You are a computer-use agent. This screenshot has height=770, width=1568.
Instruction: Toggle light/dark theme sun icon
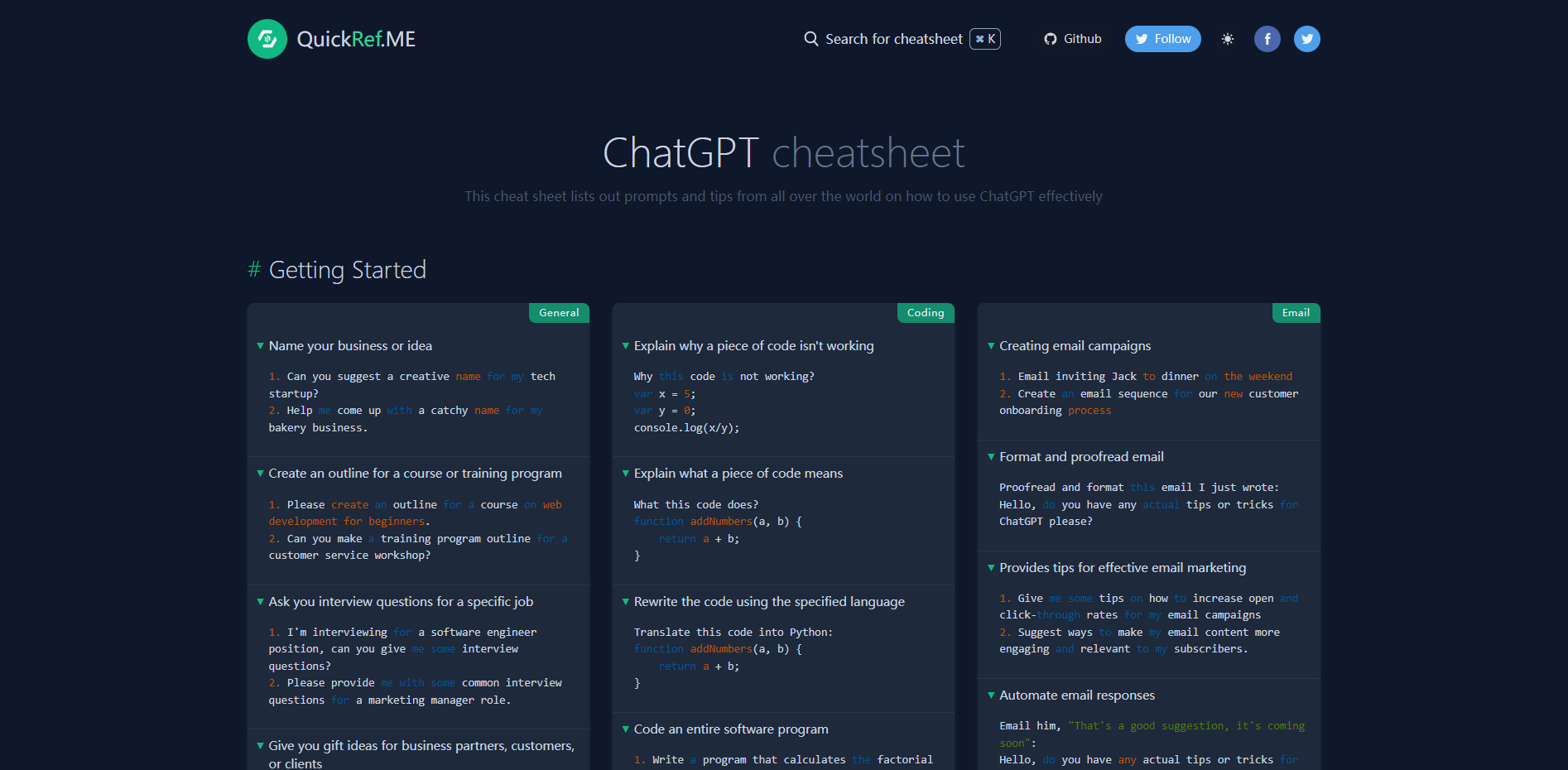click(x=1228, y=39)
